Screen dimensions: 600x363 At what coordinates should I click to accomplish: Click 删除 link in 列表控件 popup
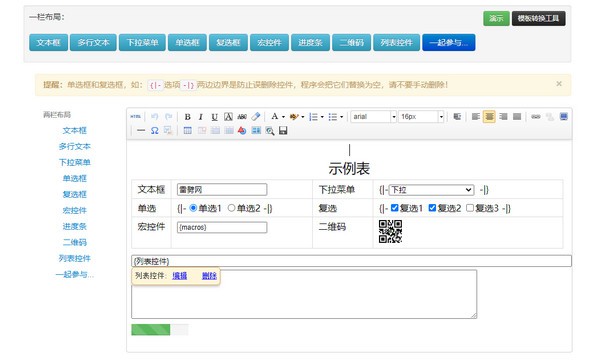click(209, 276)
